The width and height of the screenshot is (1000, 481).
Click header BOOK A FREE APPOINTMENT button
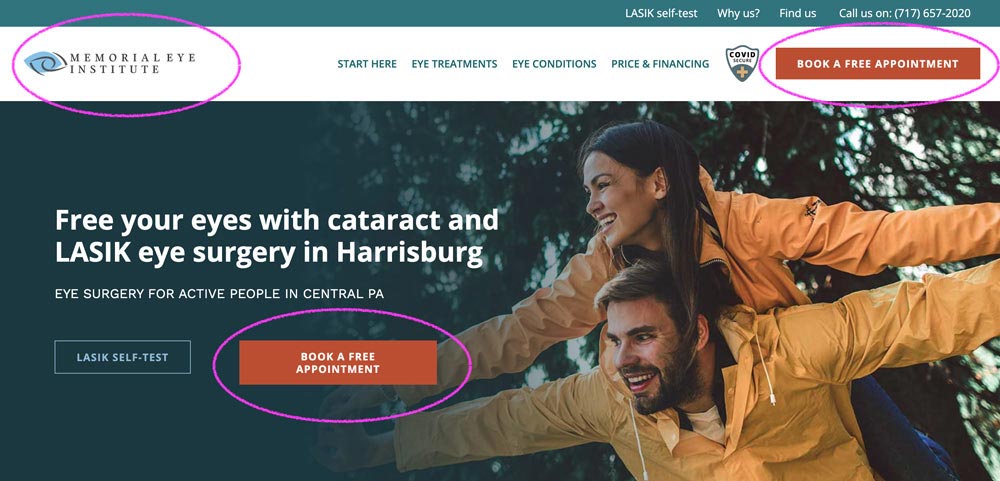878,64
